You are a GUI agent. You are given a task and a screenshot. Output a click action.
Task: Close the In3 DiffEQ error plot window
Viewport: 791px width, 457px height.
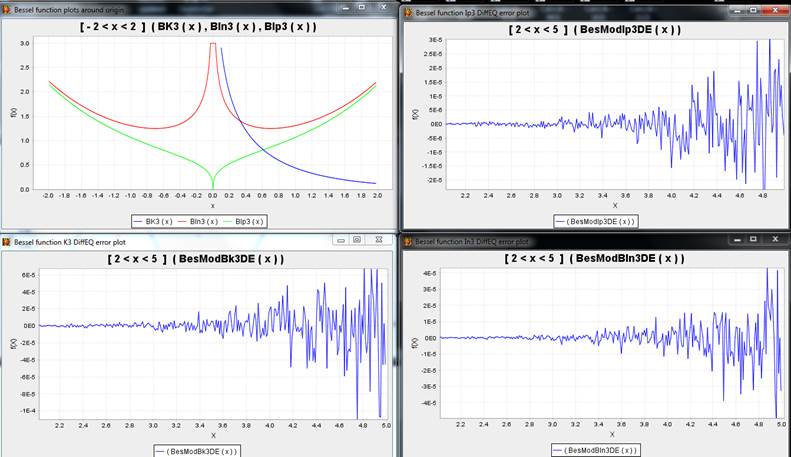coord(775,240)
